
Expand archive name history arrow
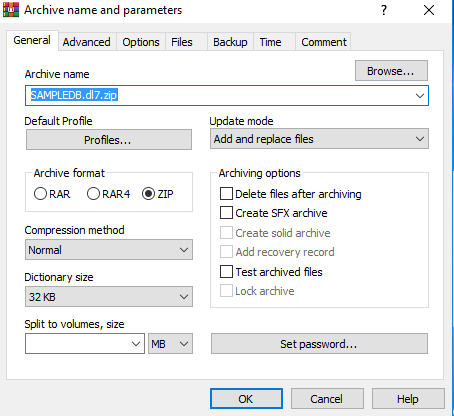coord(420,96)
